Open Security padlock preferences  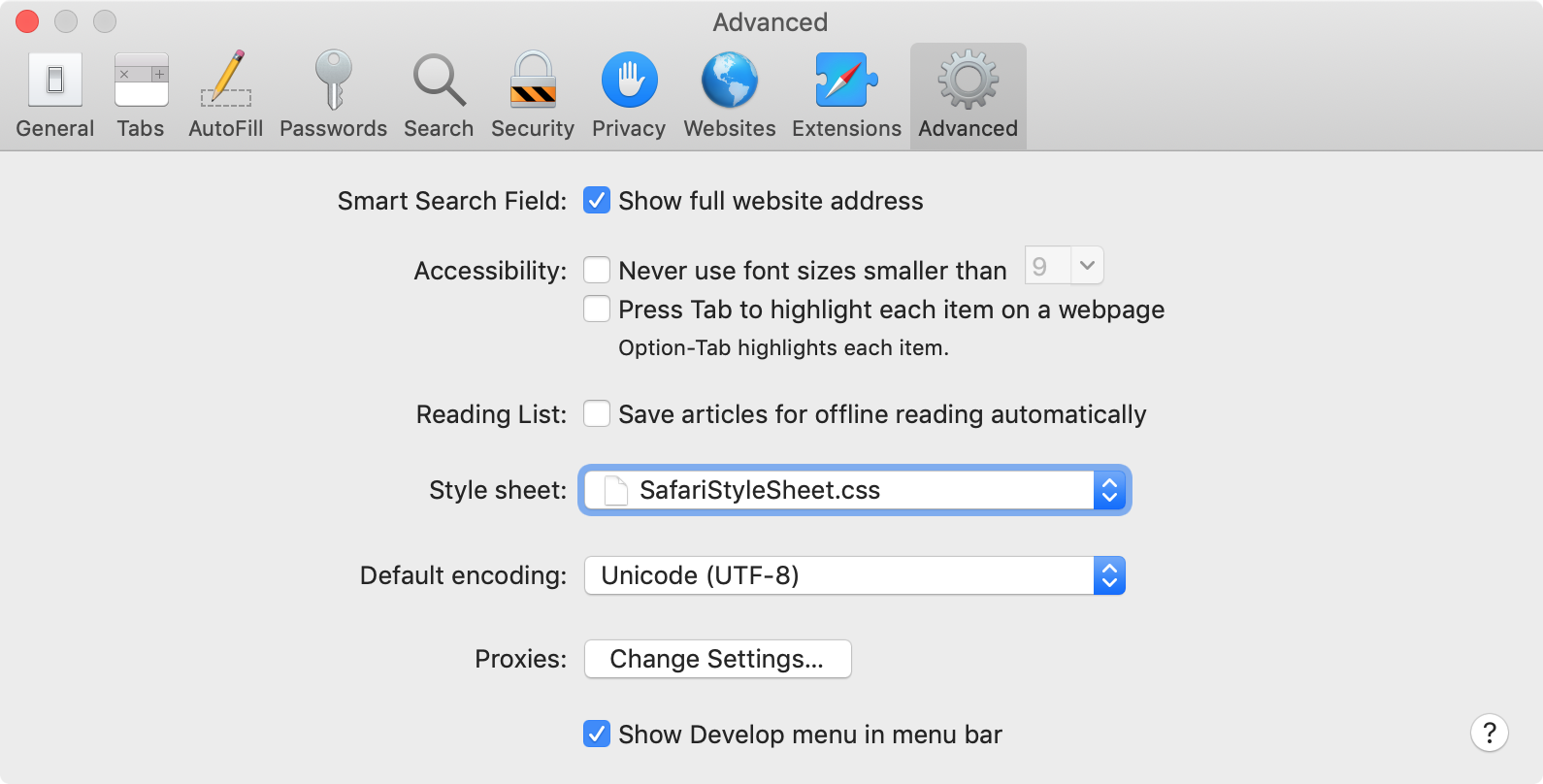click(x=533, y=95)
